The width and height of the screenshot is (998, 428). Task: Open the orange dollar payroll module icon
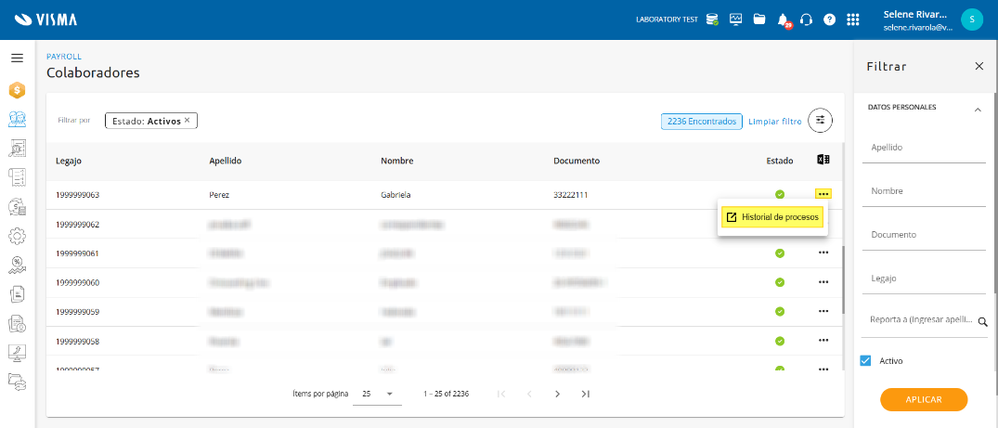tap(17, 90)
